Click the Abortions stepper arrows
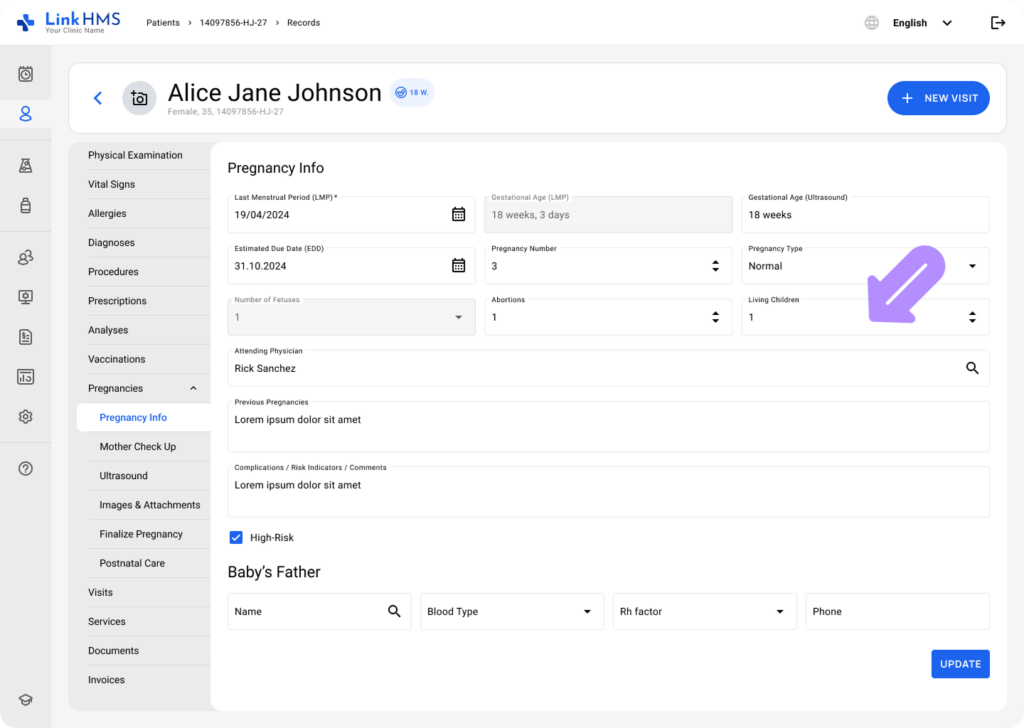The height and width of the screenshot is (728, 1024). 715,317
